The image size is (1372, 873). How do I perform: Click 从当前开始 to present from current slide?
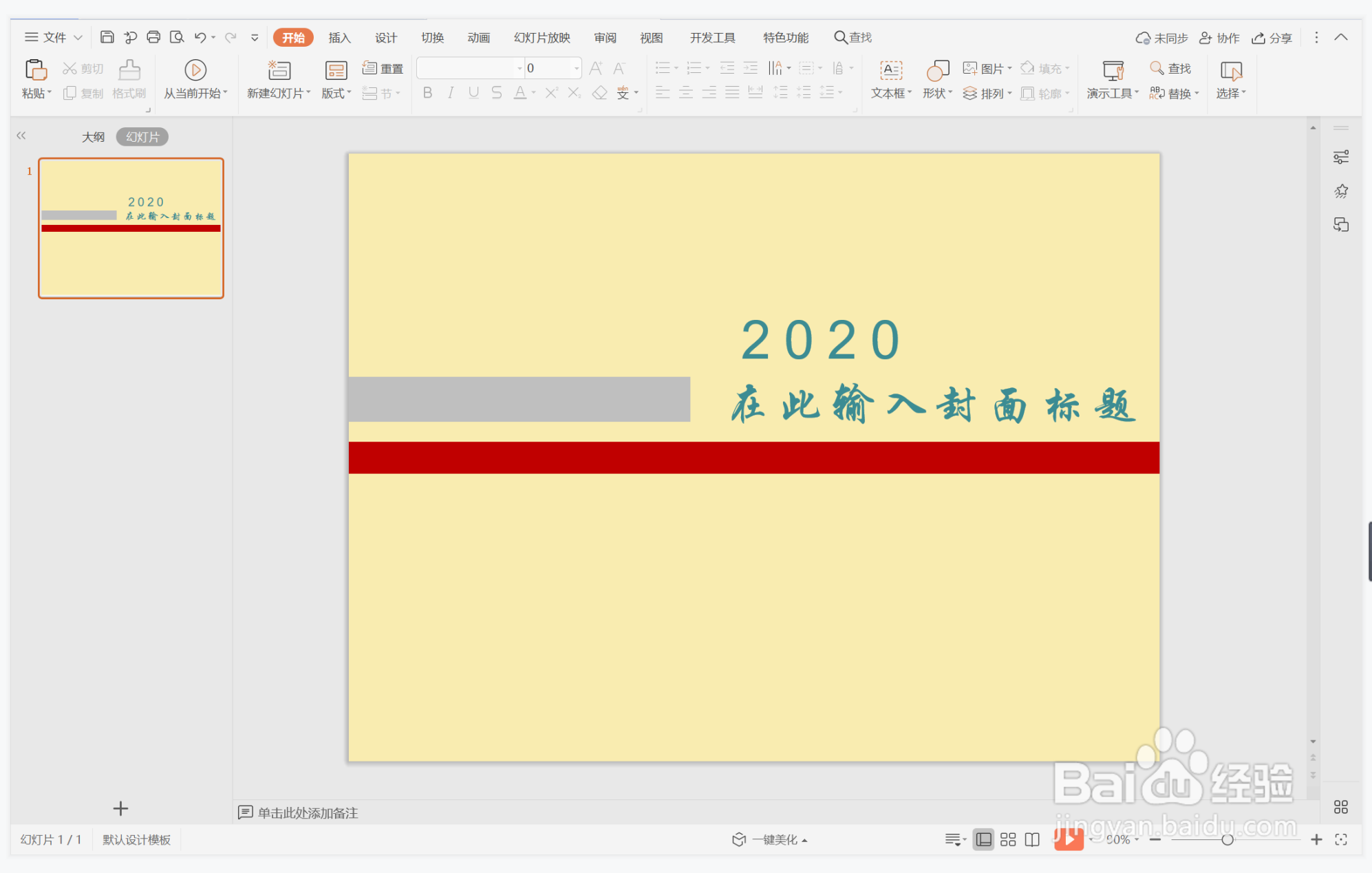[x=195, y=78]
